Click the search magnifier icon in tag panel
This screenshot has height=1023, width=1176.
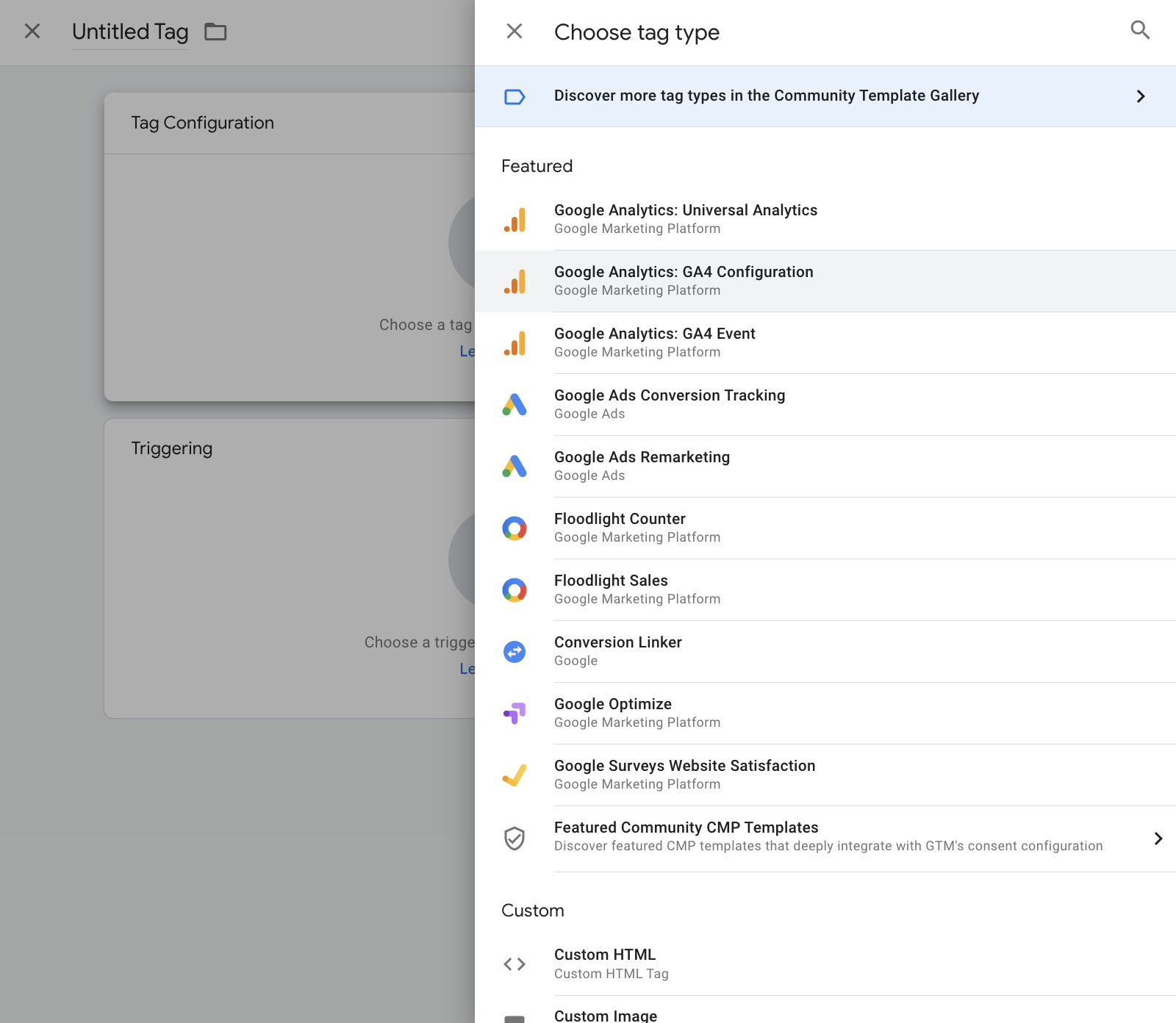(1140, 30)
